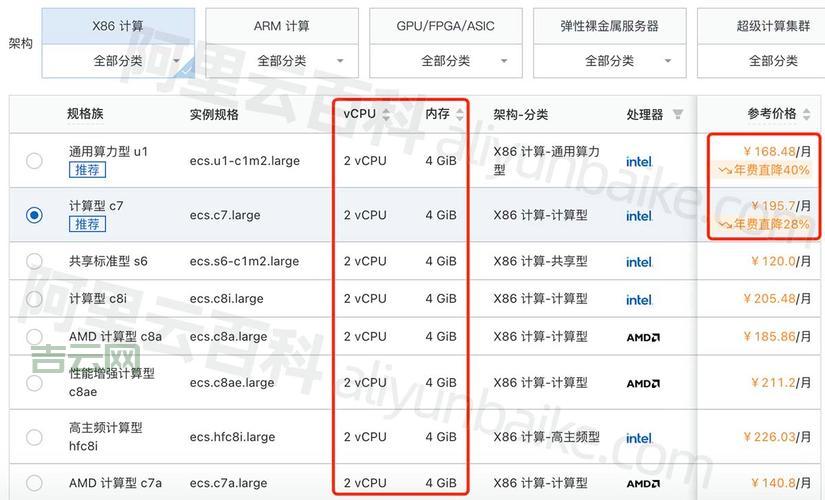Click AMD logo in ecs.c8a.large row
This screenshot has height=500, width=825.
(x=642, y=337)
